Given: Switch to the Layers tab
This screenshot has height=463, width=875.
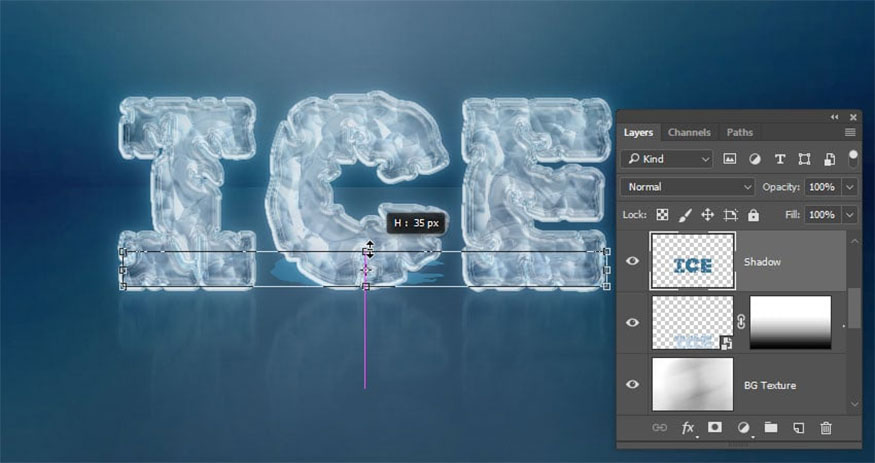Looking at the screenshot, I should [x=638, y=132].
